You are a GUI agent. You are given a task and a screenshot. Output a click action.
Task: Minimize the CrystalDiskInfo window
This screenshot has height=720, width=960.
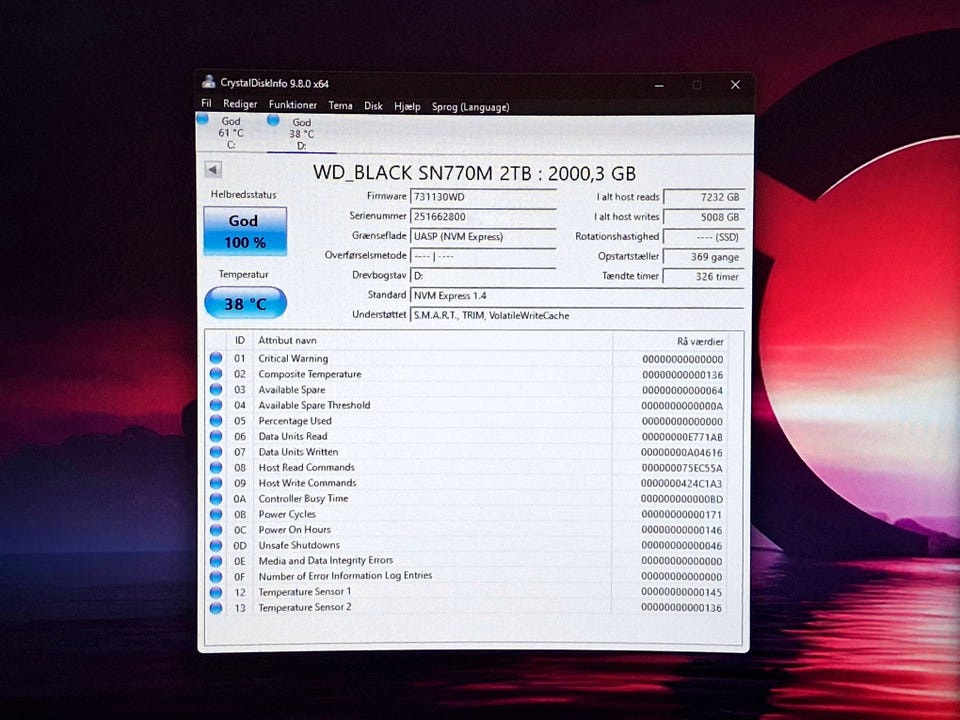659,85
